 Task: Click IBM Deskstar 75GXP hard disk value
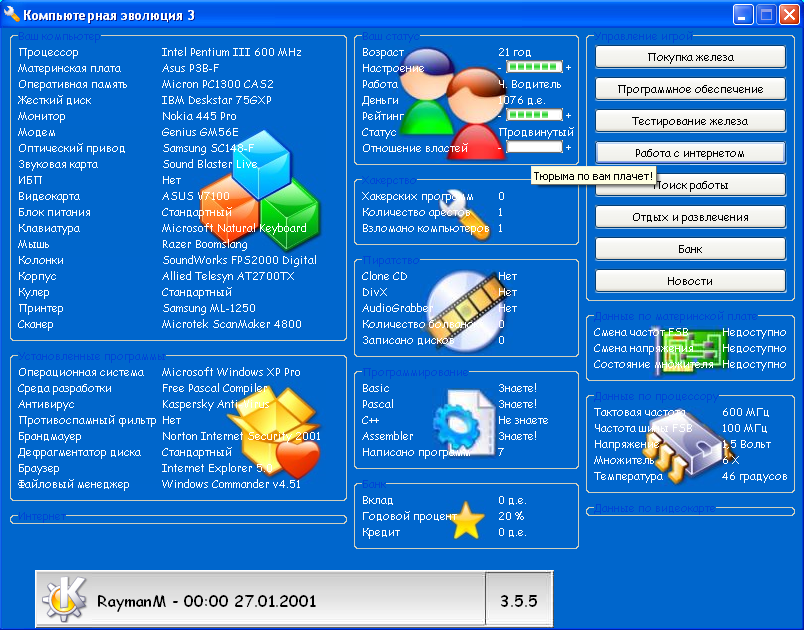click(x=216, y=100)
